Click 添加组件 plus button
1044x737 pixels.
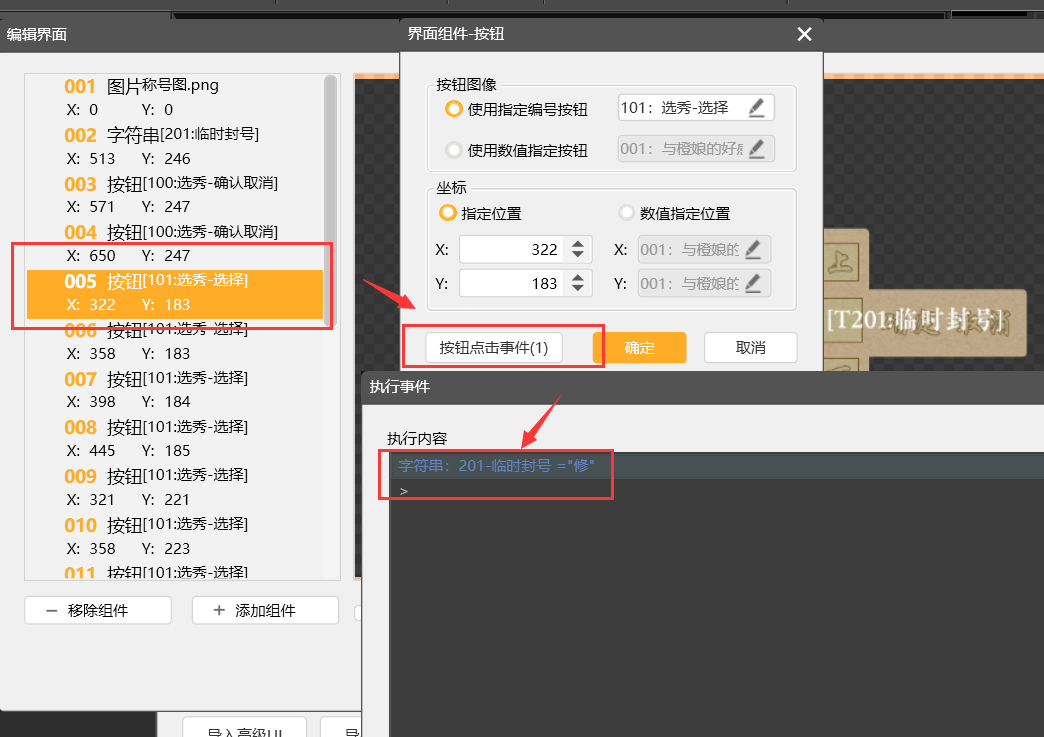(x=265, y=610)
